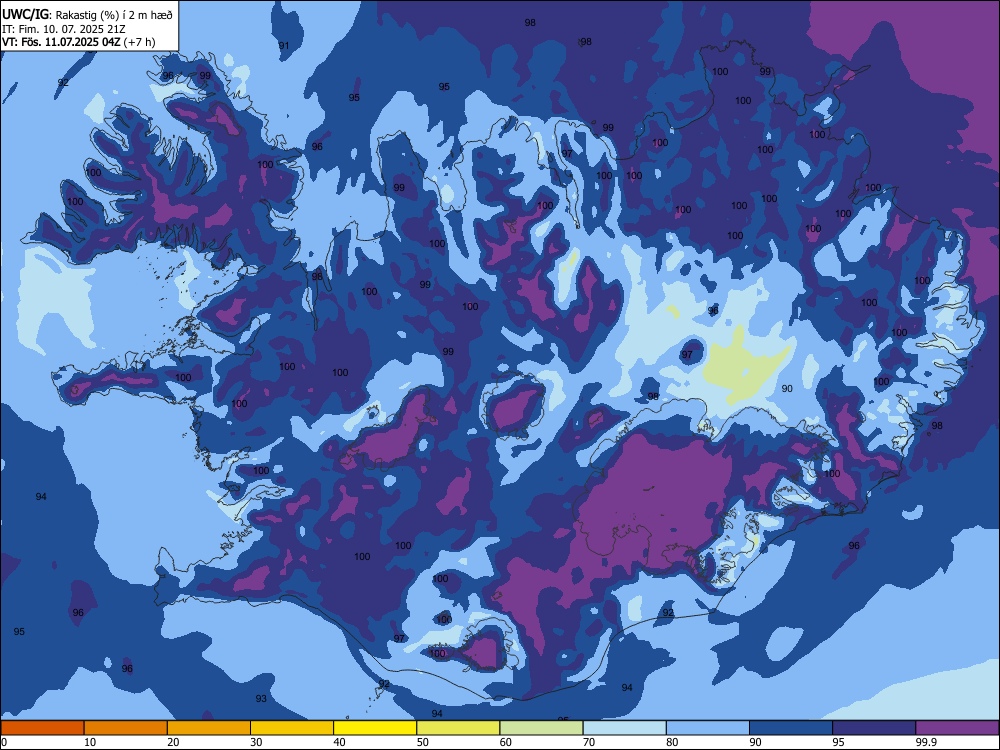
Task: Click the pale blue 70–80 legend swatch
Action: [x=624, y=728]
